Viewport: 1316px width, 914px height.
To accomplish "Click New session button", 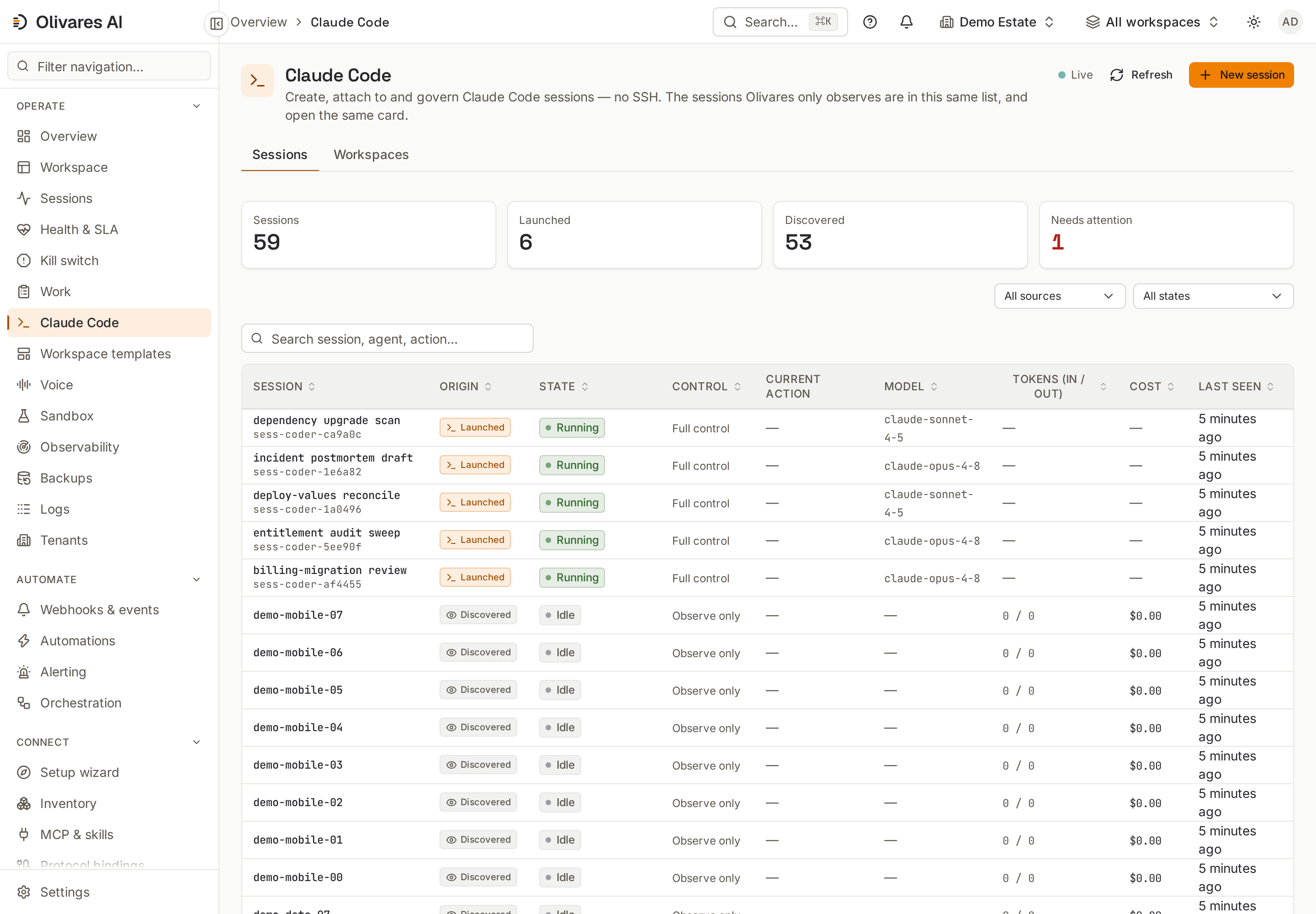I will 1241,75.
